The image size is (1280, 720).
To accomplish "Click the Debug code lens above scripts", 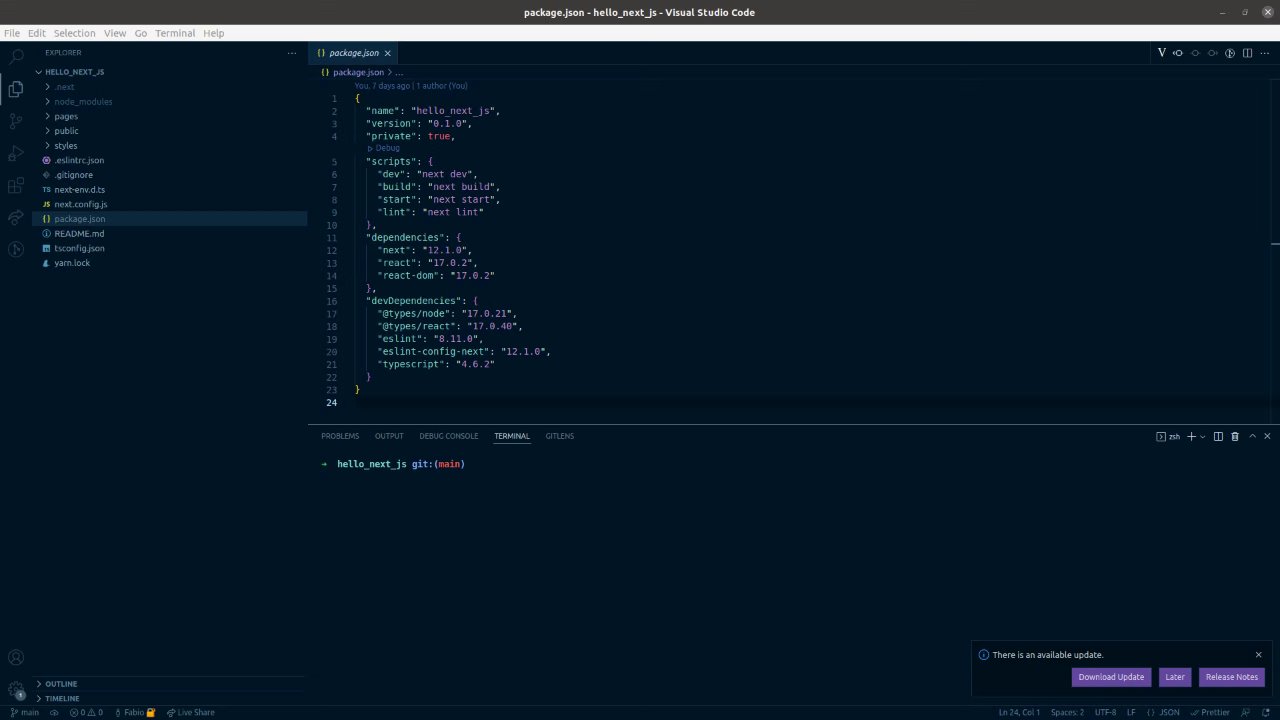I will (384, 148).
